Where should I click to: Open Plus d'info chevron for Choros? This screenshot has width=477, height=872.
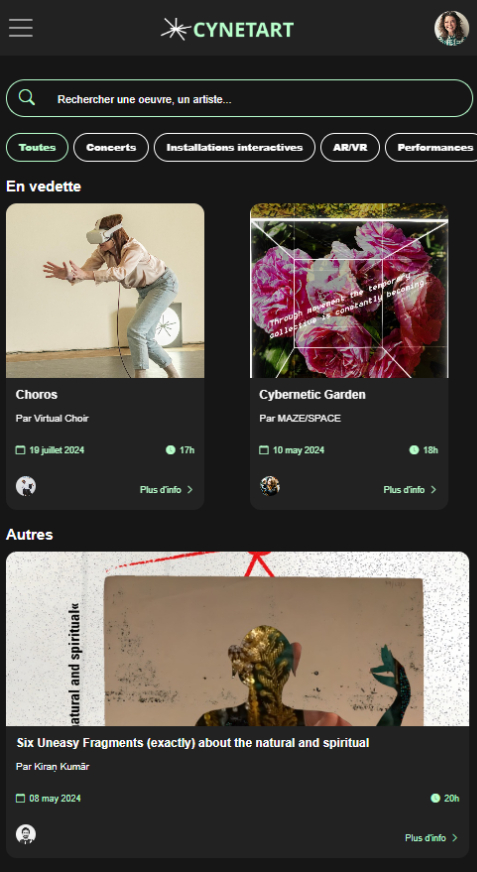tap(190, 489)
